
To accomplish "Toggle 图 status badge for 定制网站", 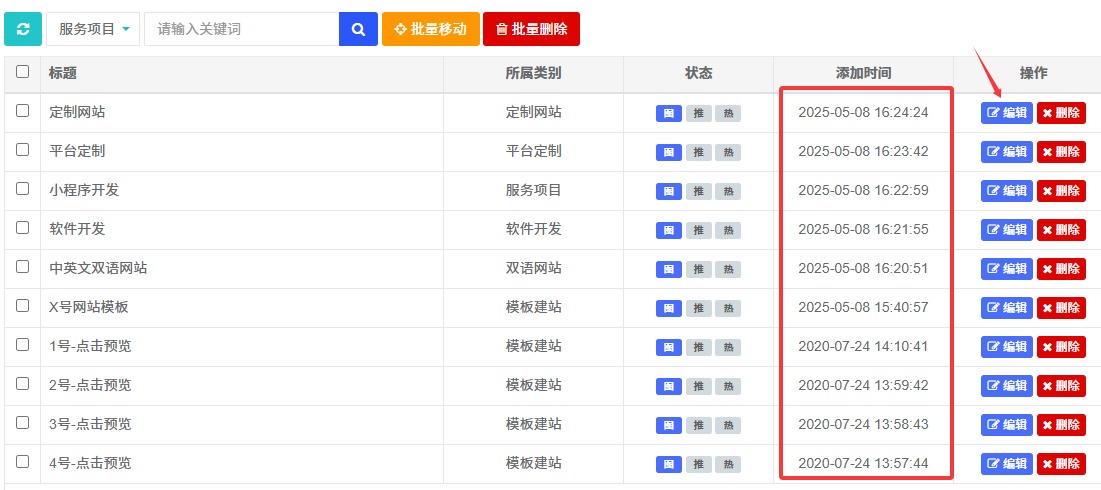I will pos(668,113).
